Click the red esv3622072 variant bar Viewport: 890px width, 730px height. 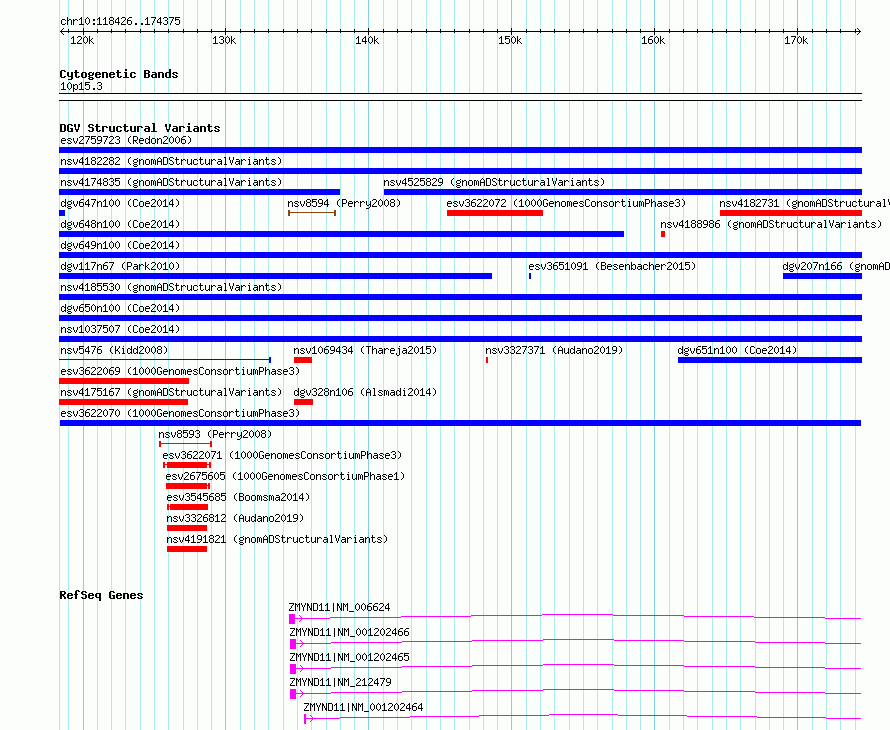(494, 213)
